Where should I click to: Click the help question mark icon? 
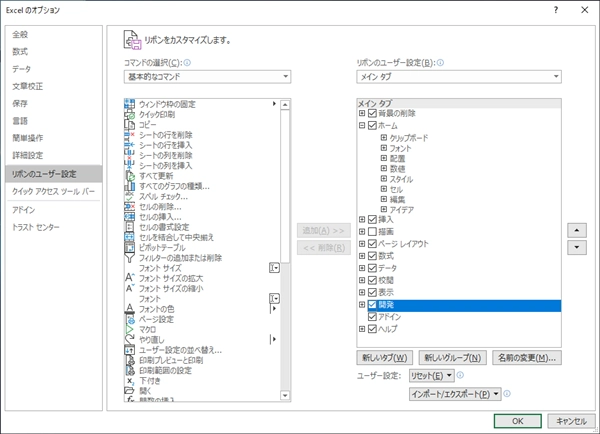coord(556,10)
